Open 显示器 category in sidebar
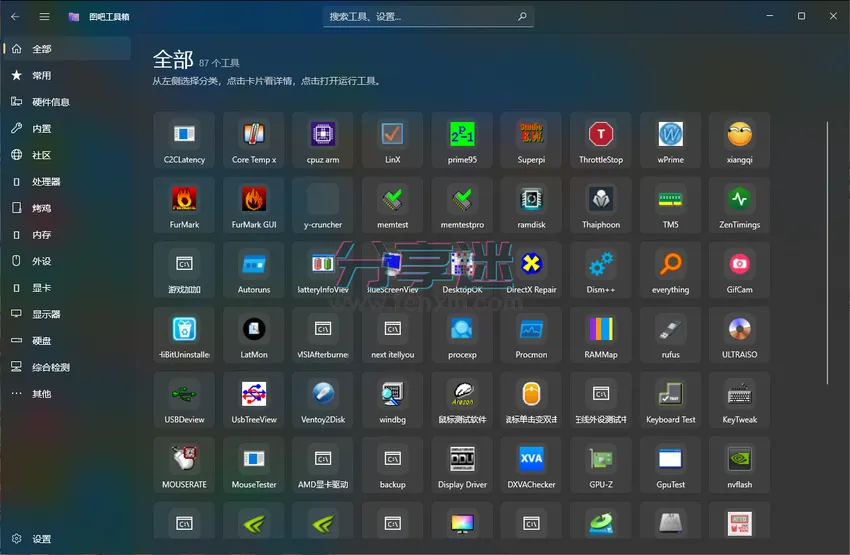This screenshot has width=850, height=555. coord(67,314)
